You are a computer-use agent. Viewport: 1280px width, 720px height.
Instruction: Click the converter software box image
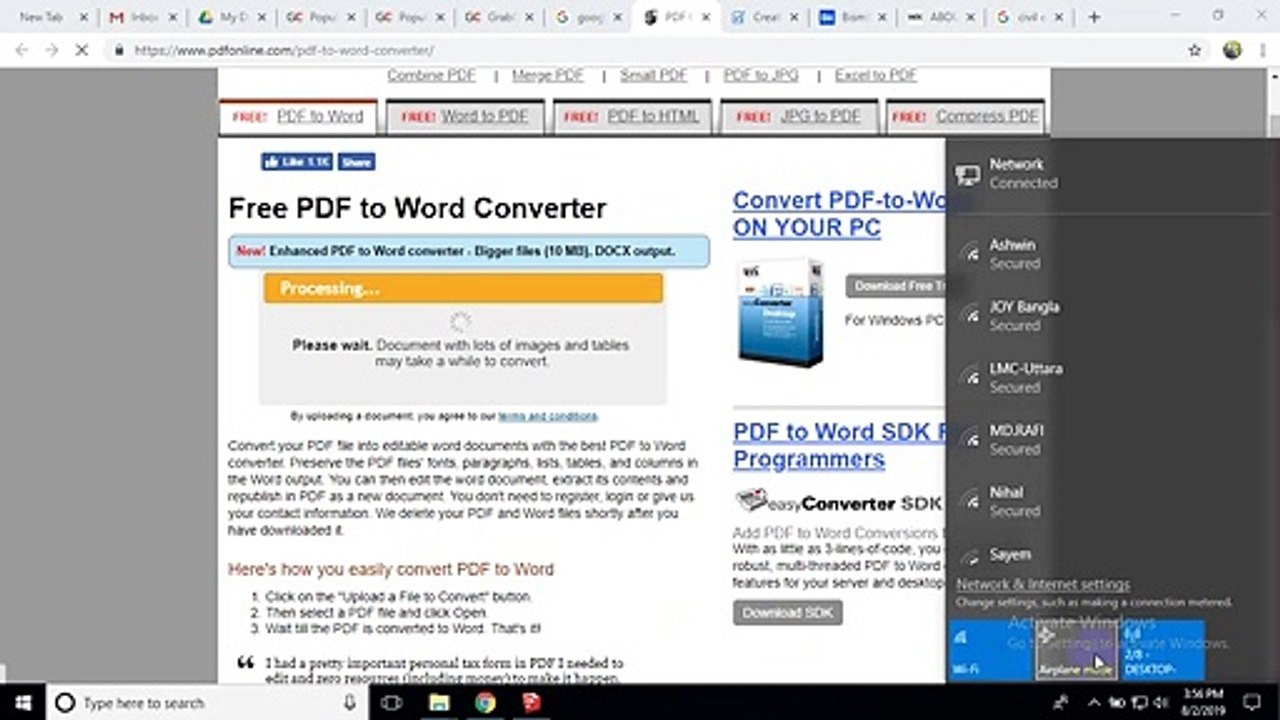[x=780, y=312]
